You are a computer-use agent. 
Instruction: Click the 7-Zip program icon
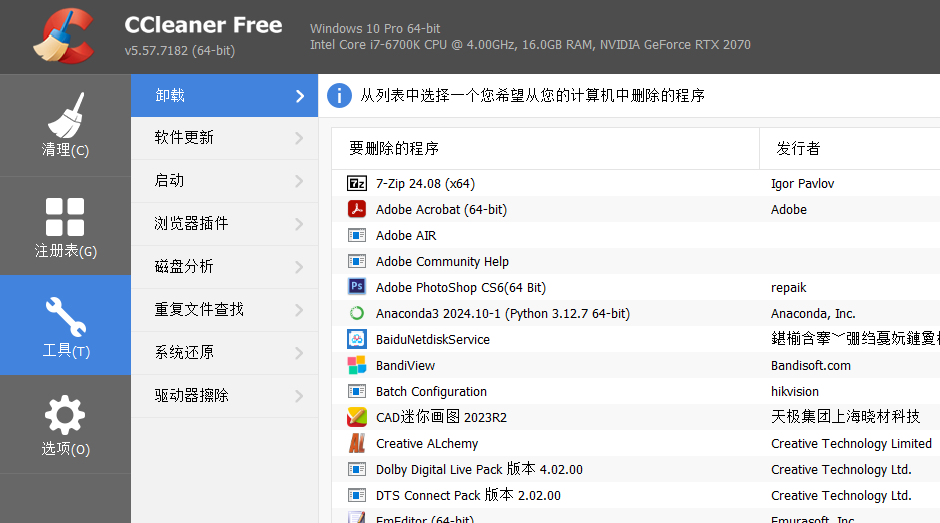tap(357, 183)
